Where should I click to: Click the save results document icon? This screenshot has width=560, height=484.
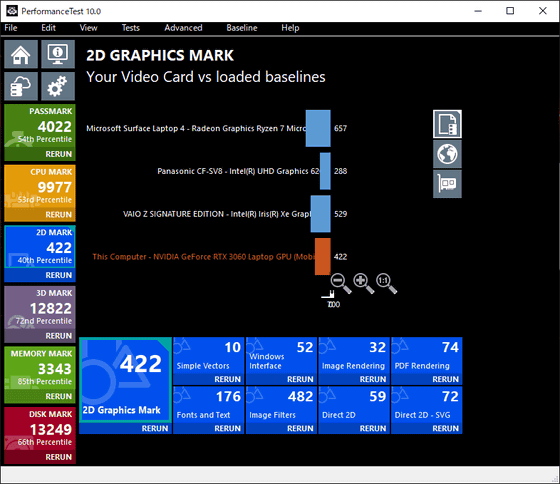[447, 124]
